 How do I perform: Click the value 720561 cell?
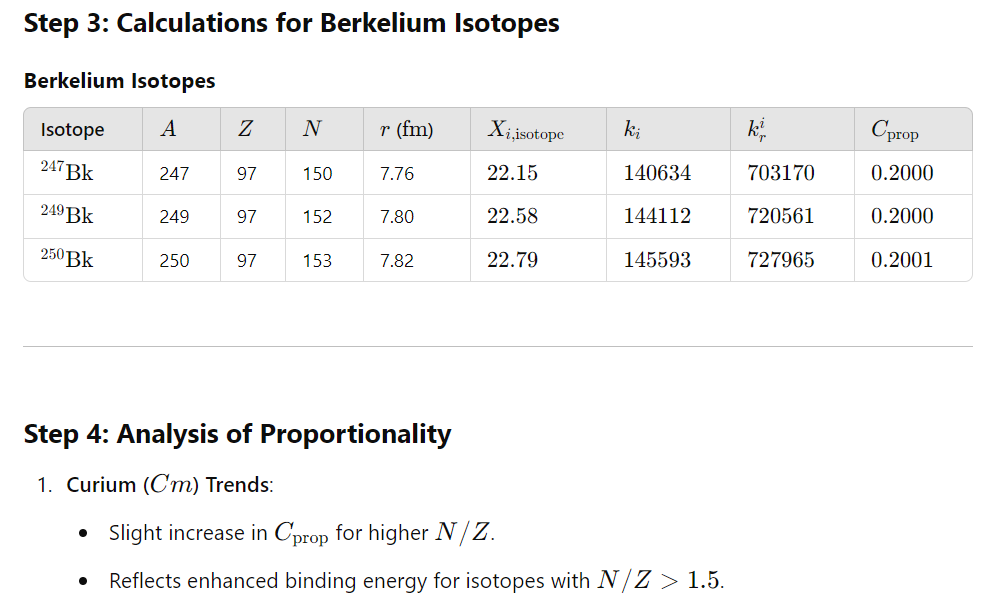780,216
